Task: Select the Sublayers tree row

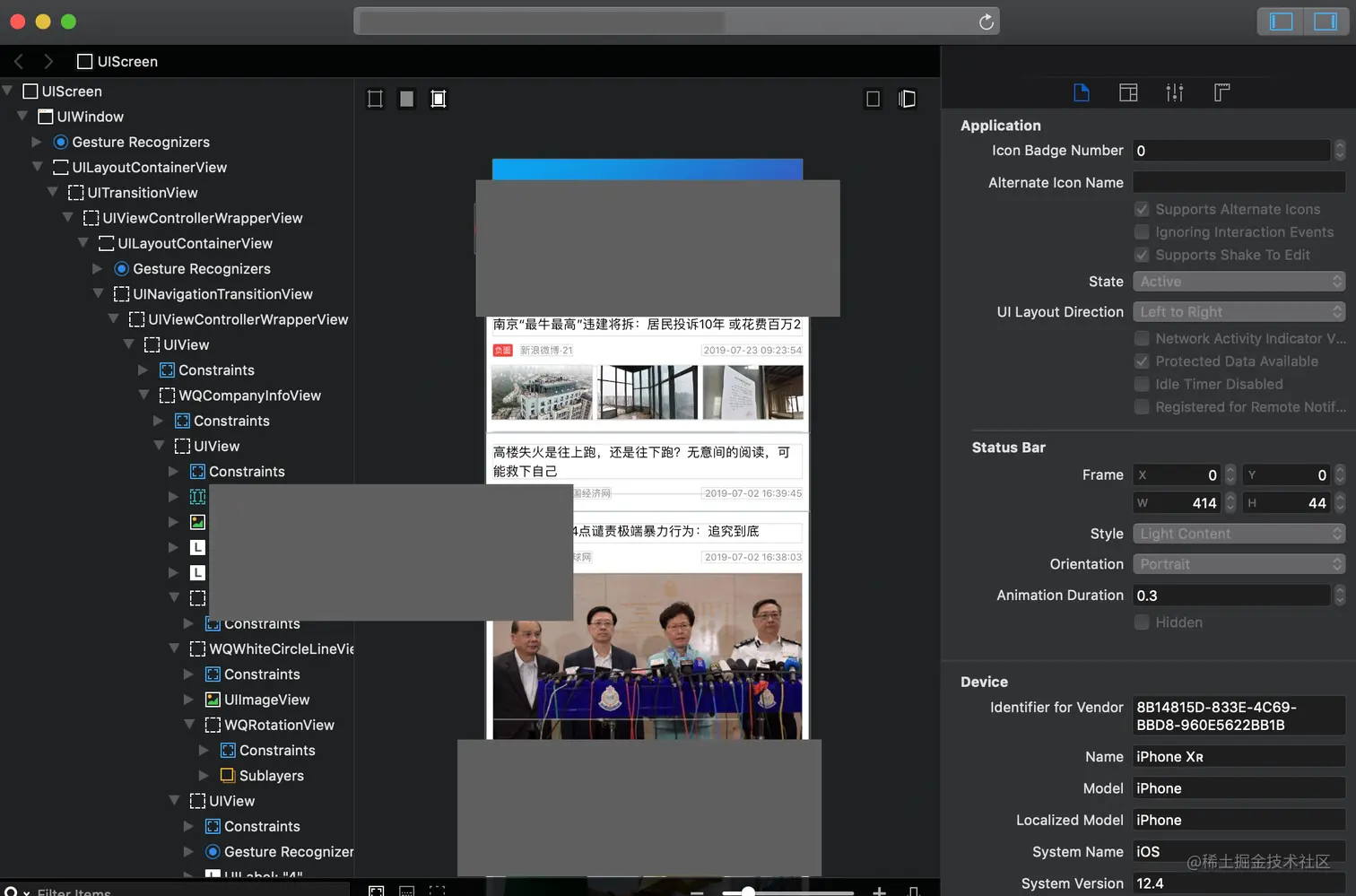Action: [177, 776]
